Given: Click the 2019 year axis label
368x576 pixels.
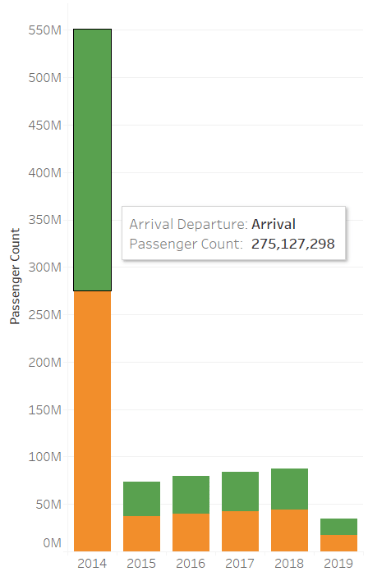Looking at the screenshot, I should click(x=338, y=563).
